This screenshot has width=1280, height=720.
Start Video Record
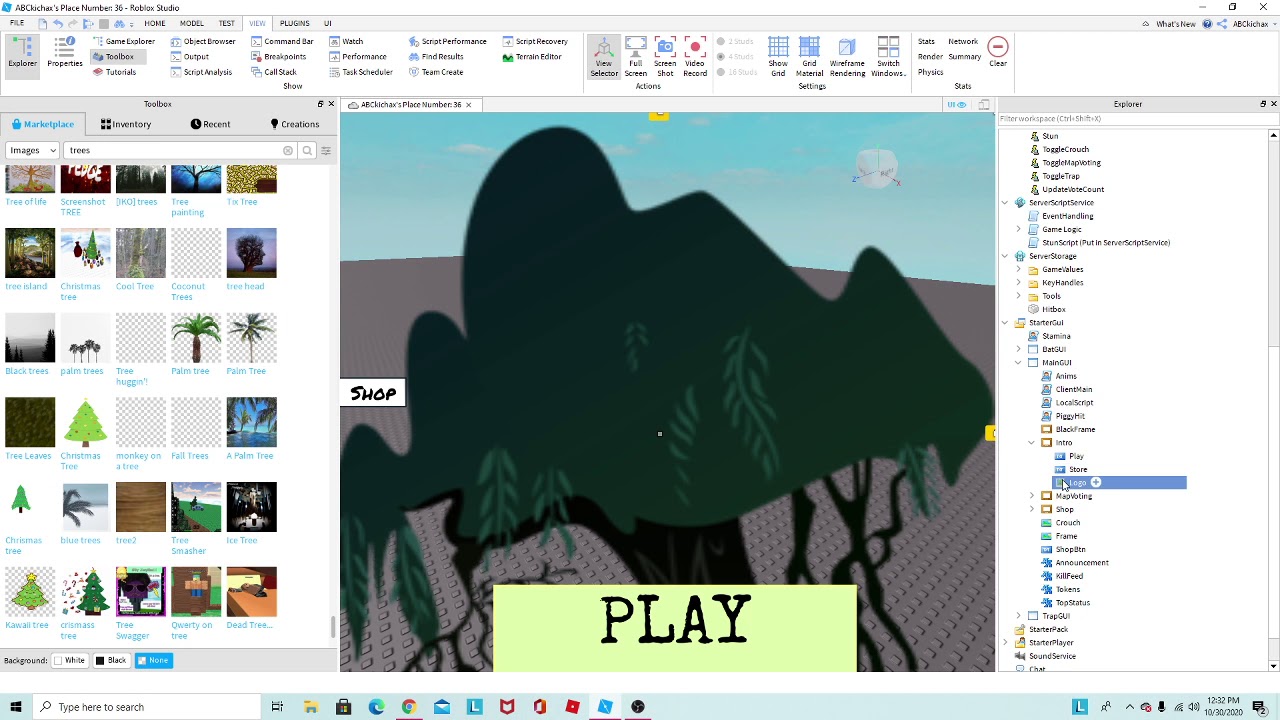(x=695, y=57)
